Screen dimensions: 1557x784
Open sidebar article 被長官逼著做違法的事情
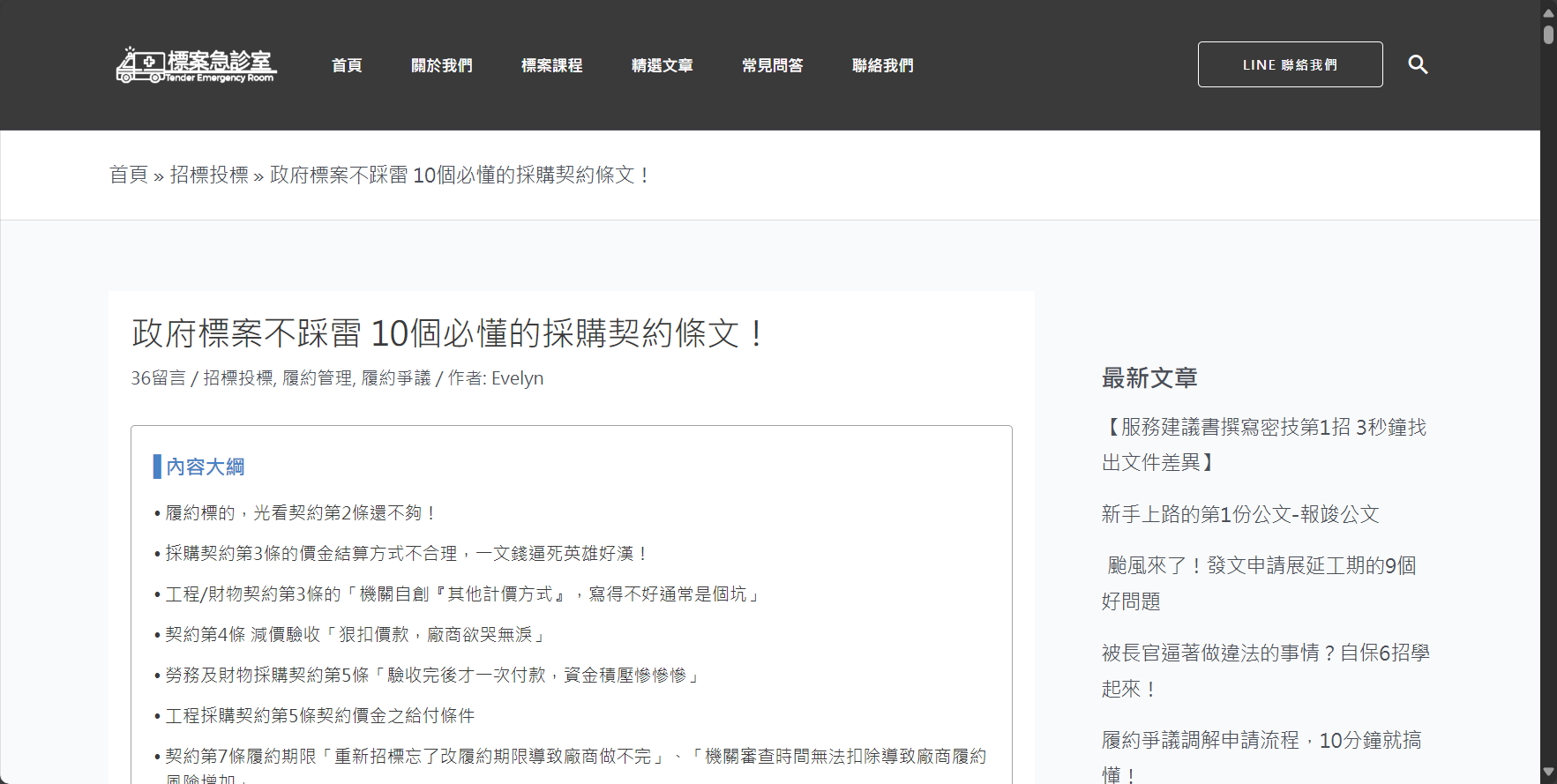tap(1265, 670)
